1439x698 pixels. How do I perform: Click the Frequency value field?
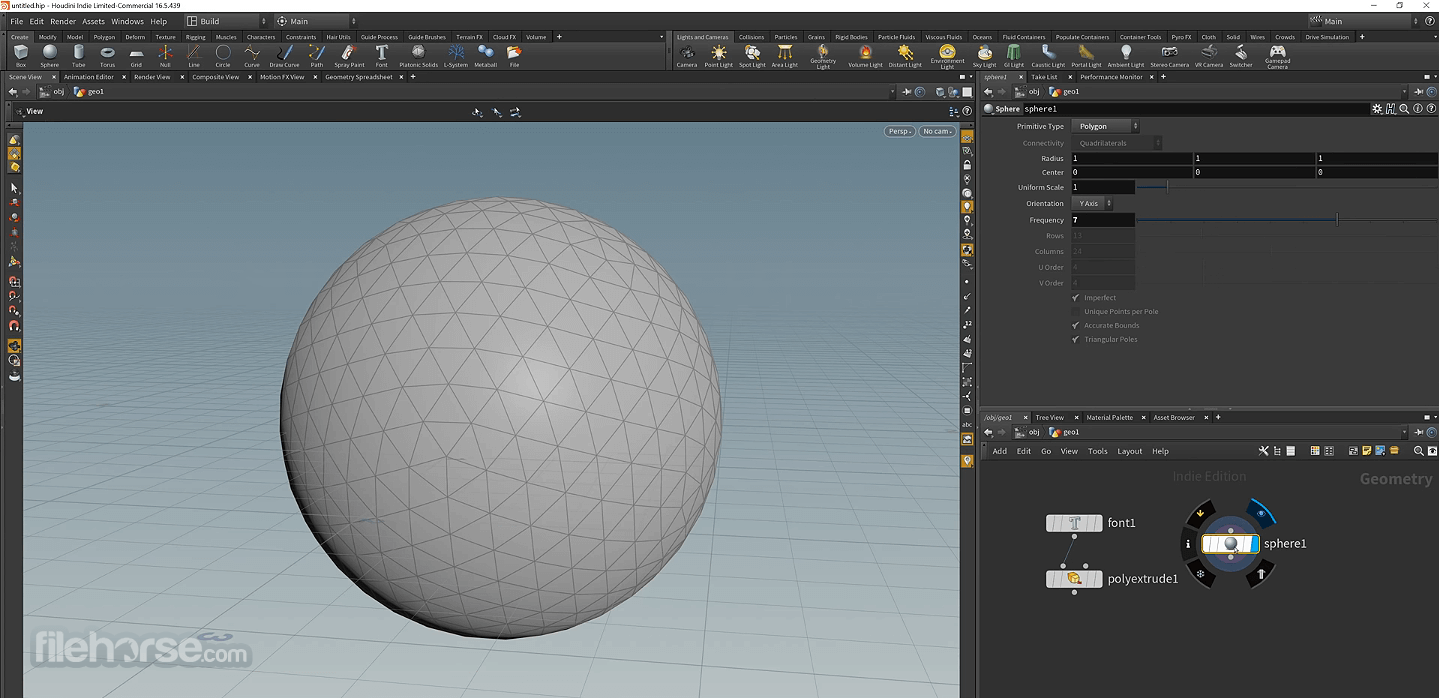[x=1103, y=220]
